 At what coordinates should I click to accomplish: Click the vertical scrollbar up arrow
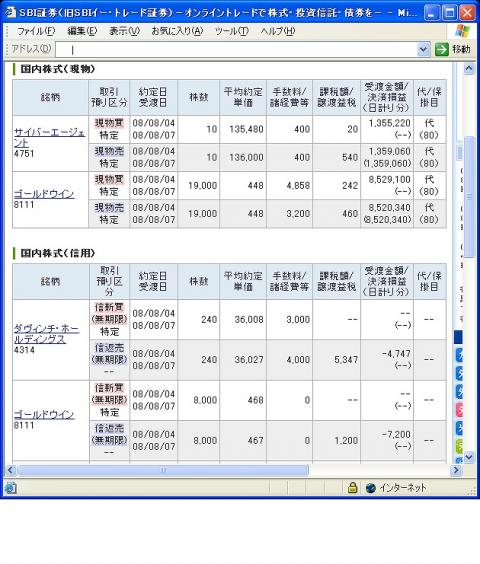(468, 69)
